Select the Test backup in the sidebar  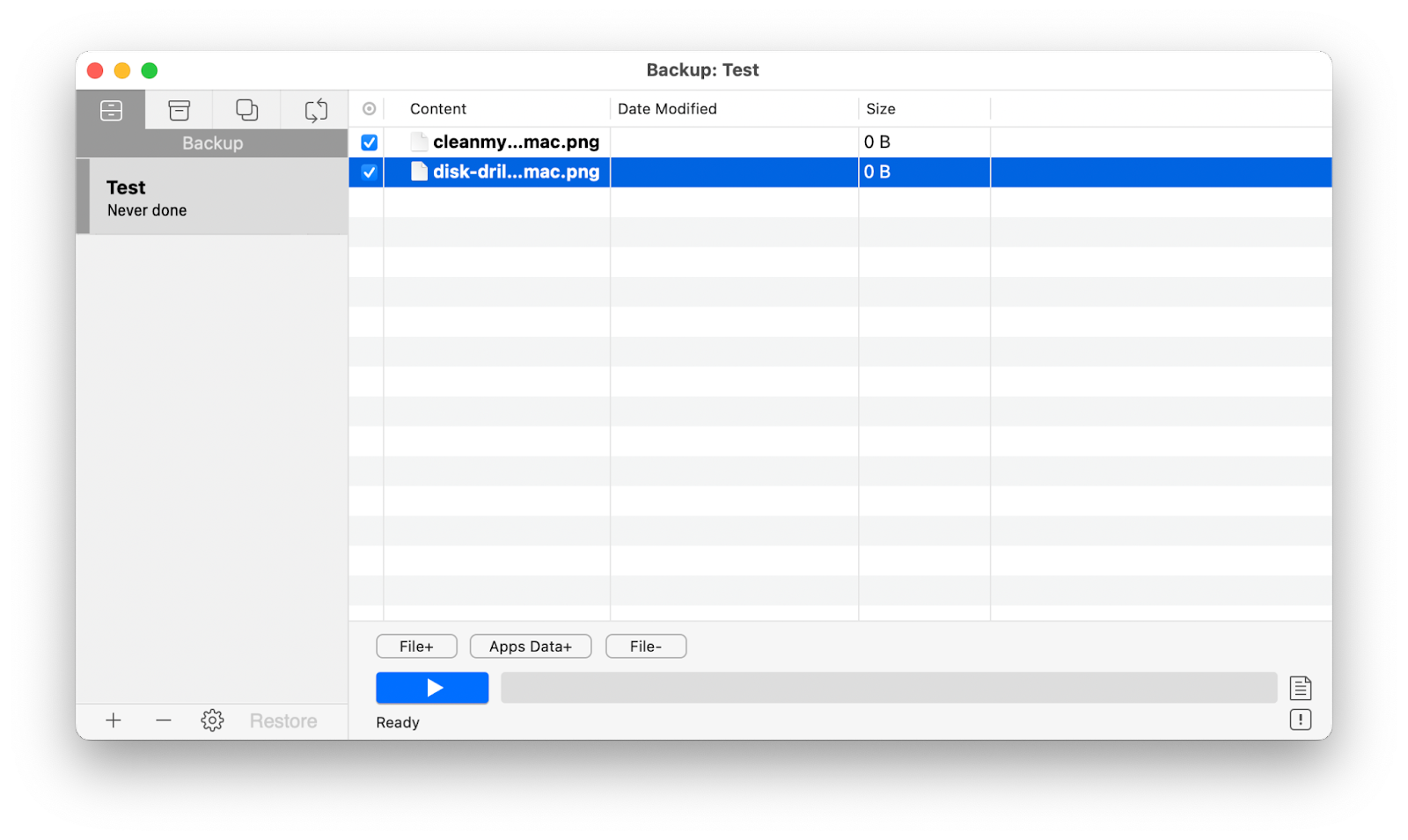coord(211,196)
